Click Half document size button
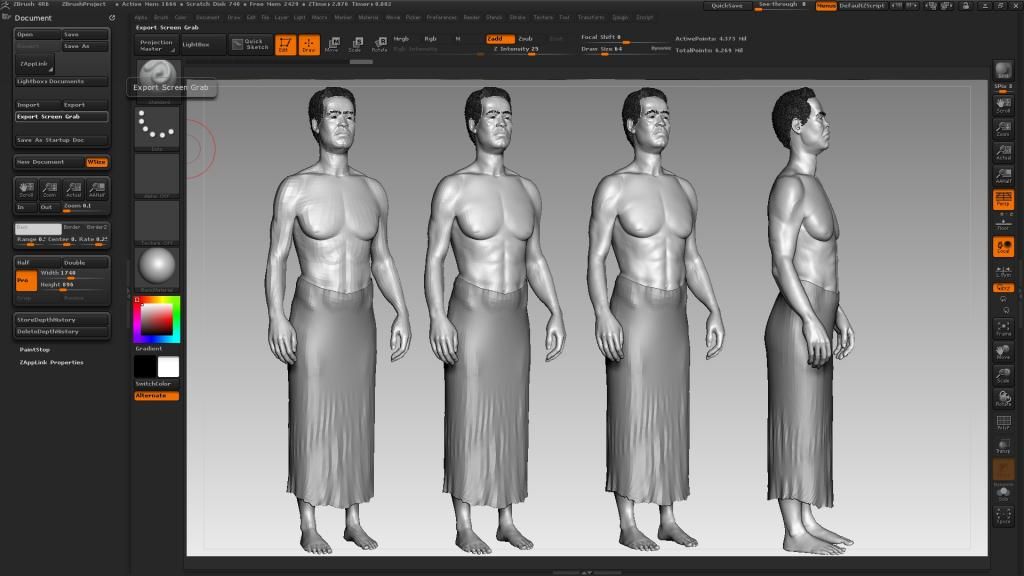This screenshot has height=576, width=1024. click(x=37, y=263)
